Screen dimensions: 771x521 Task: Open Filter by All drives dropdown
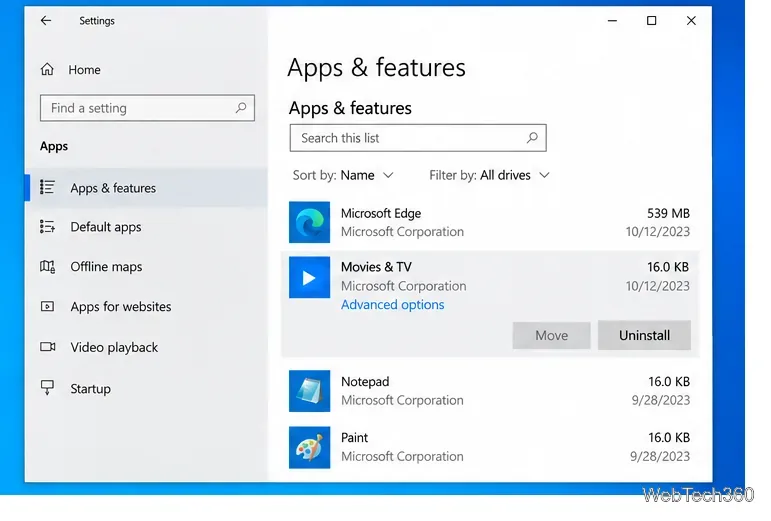(489, 175)
